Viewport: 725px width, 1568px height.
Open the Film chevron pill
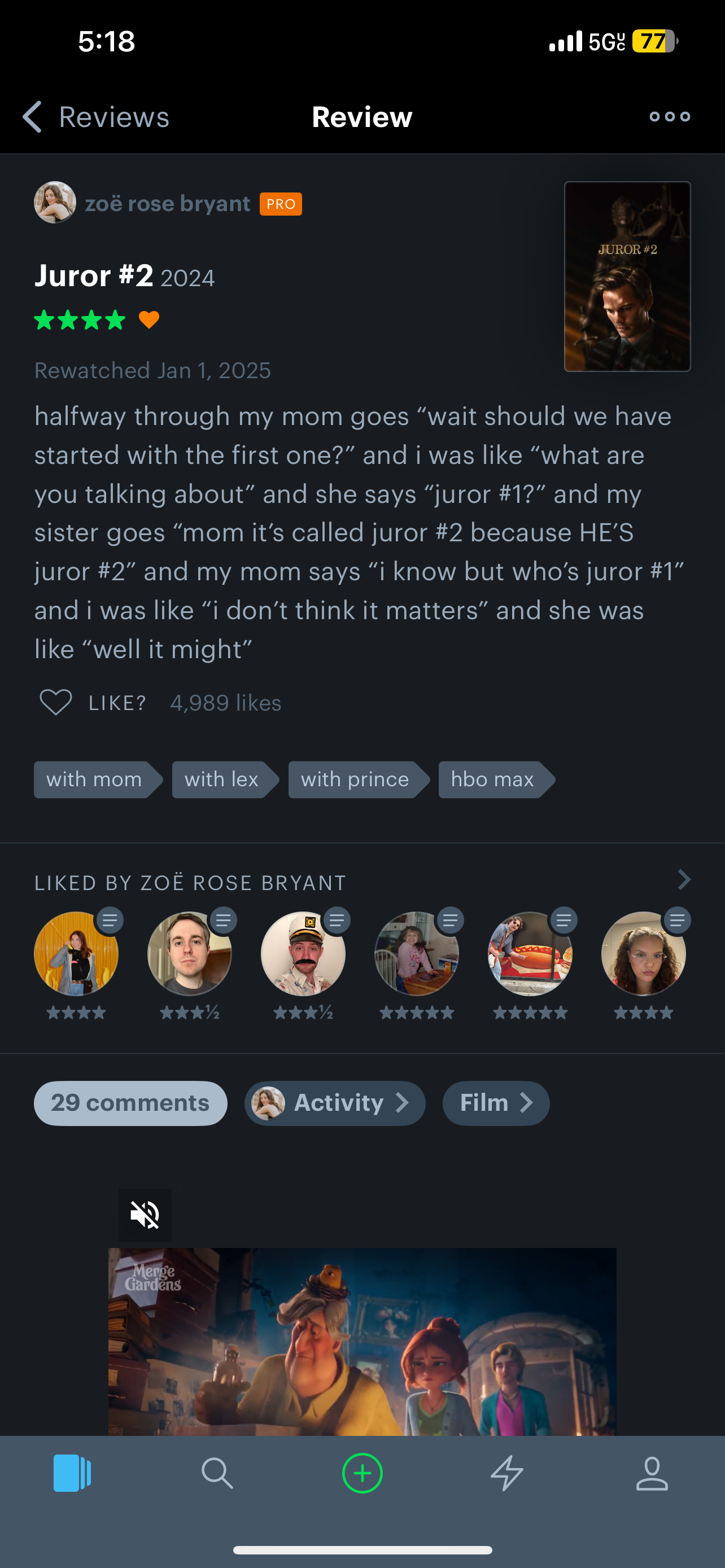pyautogui.click(x=496, y=1103)
